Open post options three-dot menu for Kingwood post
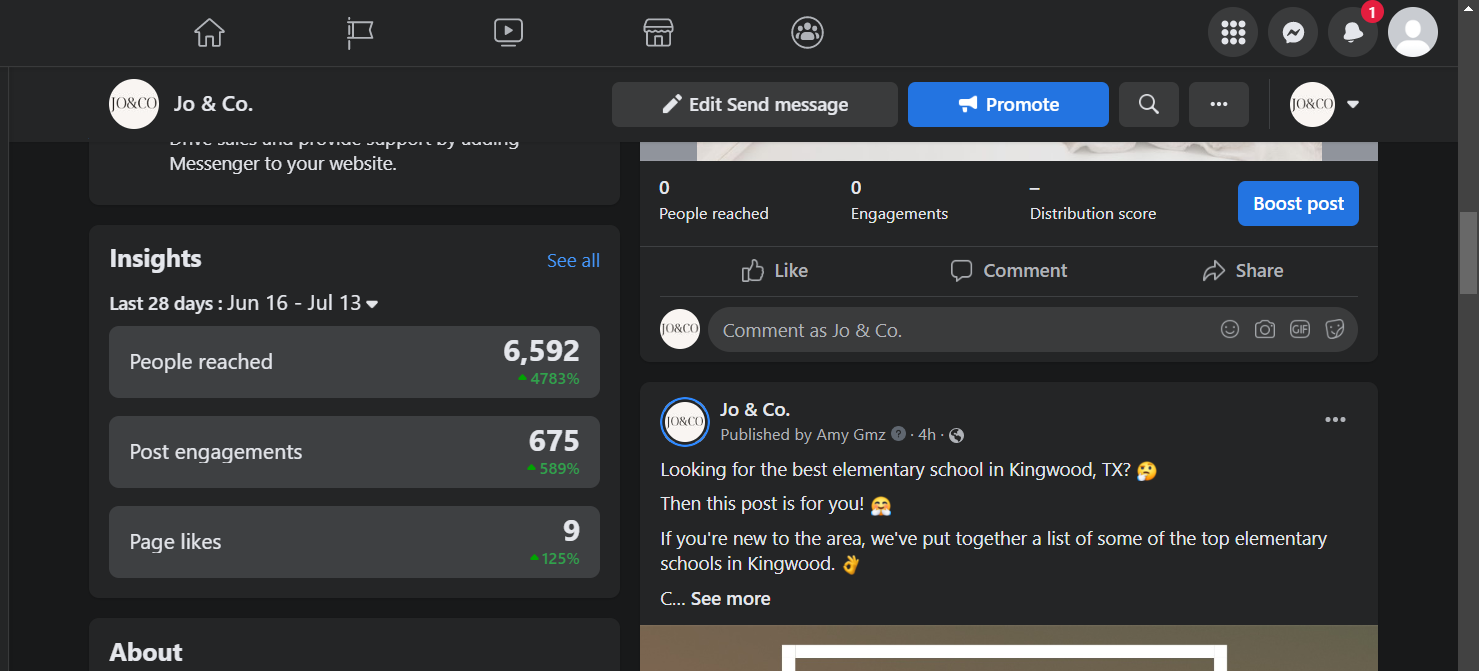 tap(1335, 420)
